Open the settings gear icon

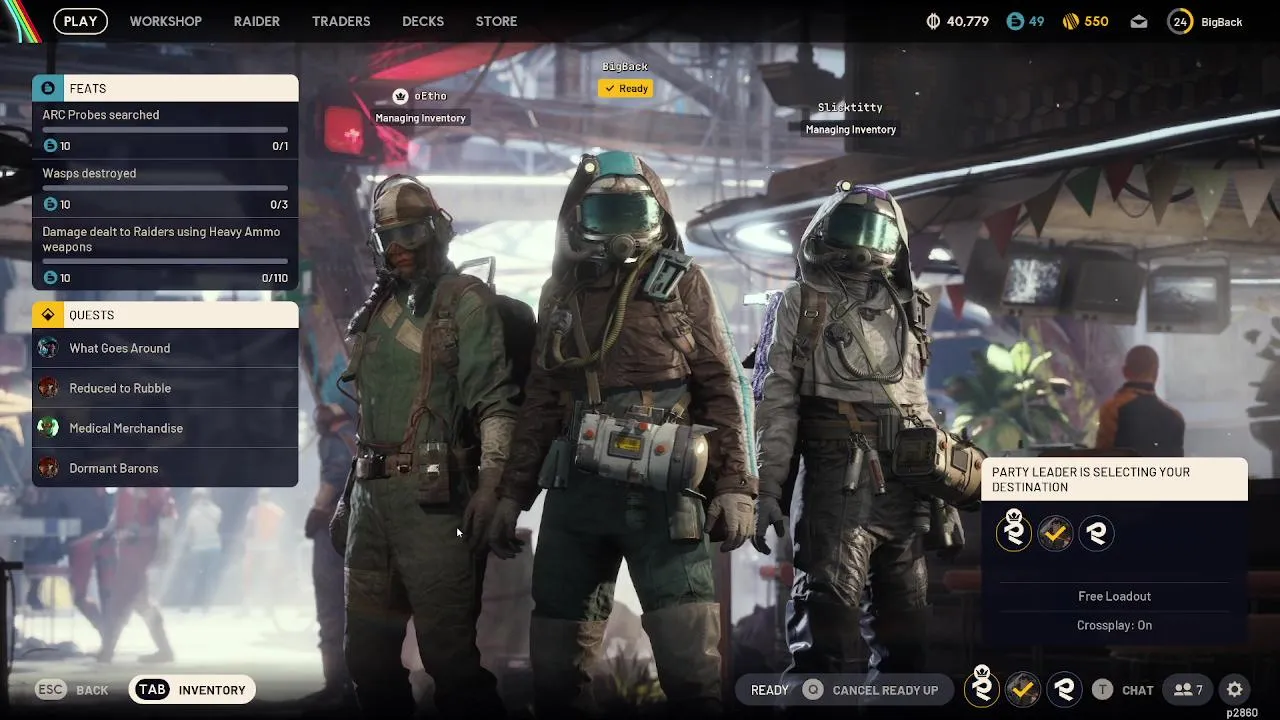coord(1235,690)
